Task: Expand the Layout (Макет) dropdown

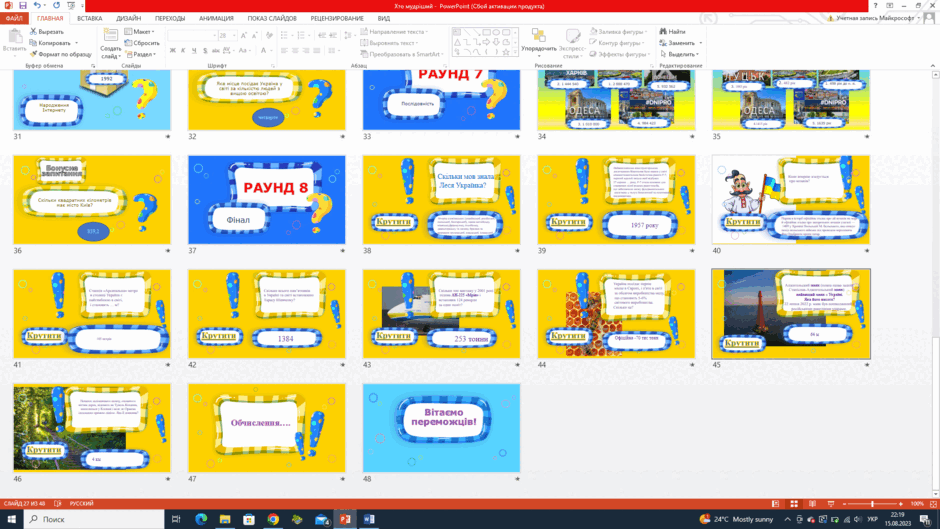Action: click(140, 32)
